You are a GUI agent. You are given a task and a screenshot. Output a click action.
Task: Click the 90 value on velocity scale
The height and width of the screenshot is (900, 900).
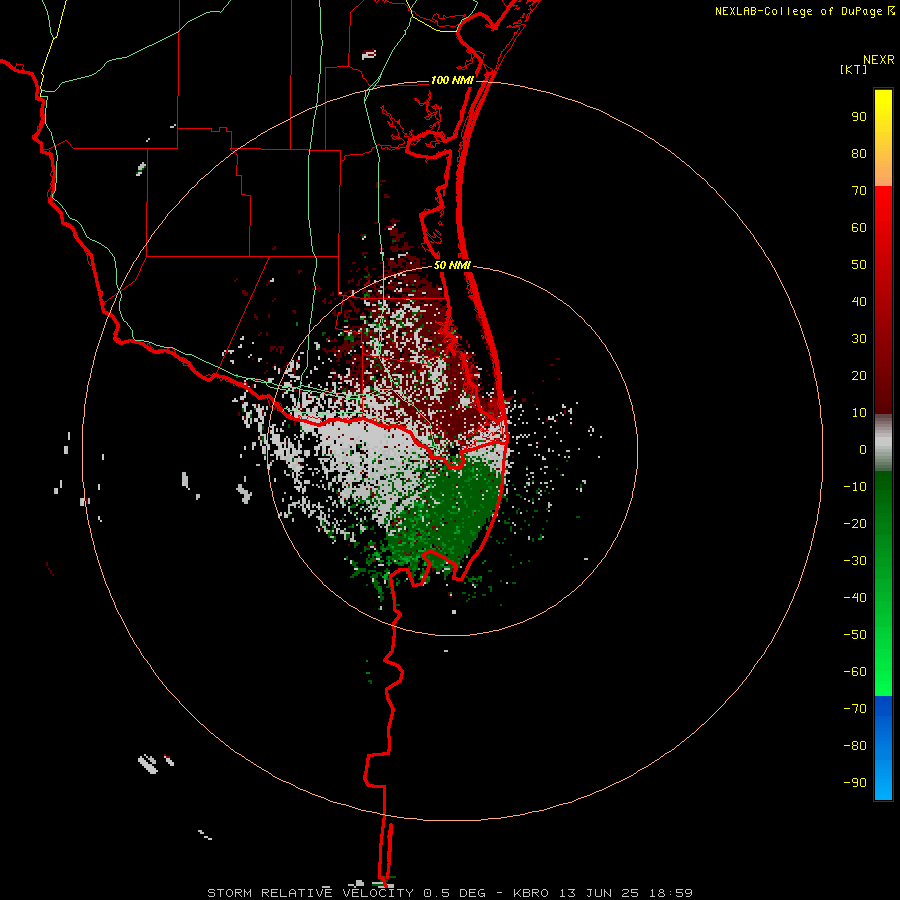click(x=859, y=117)
